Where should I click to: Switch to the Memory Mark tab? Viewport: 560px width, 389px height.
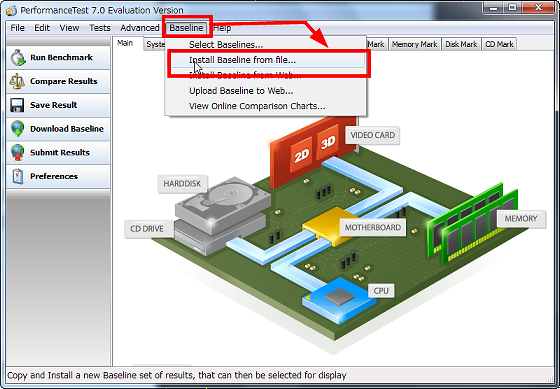(414, 44)
